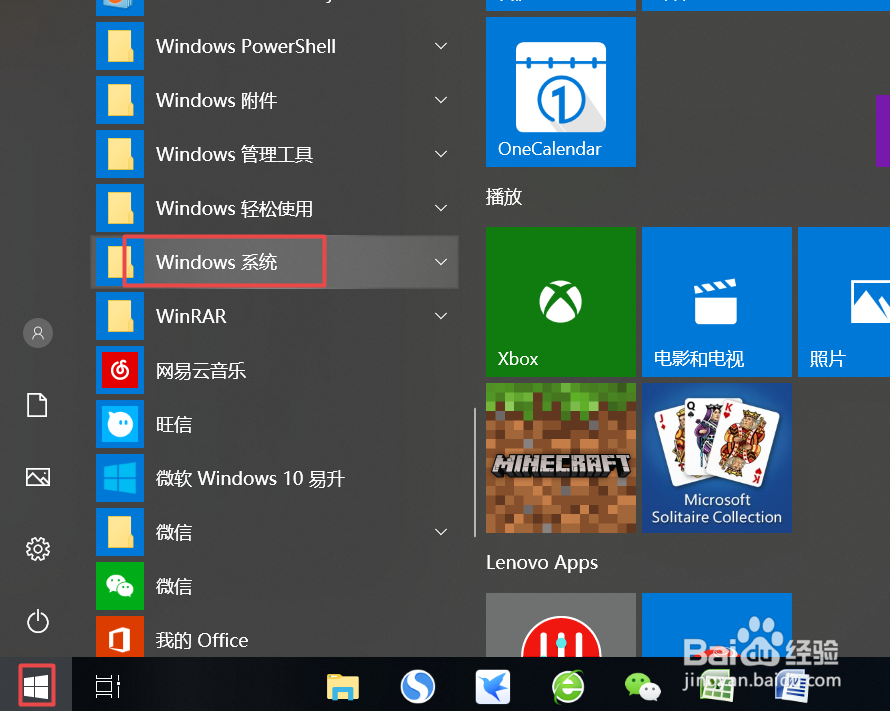Open the Xbox tile
Image resolution: width=890 pixels, height=711 pixels.
(560, 302)
